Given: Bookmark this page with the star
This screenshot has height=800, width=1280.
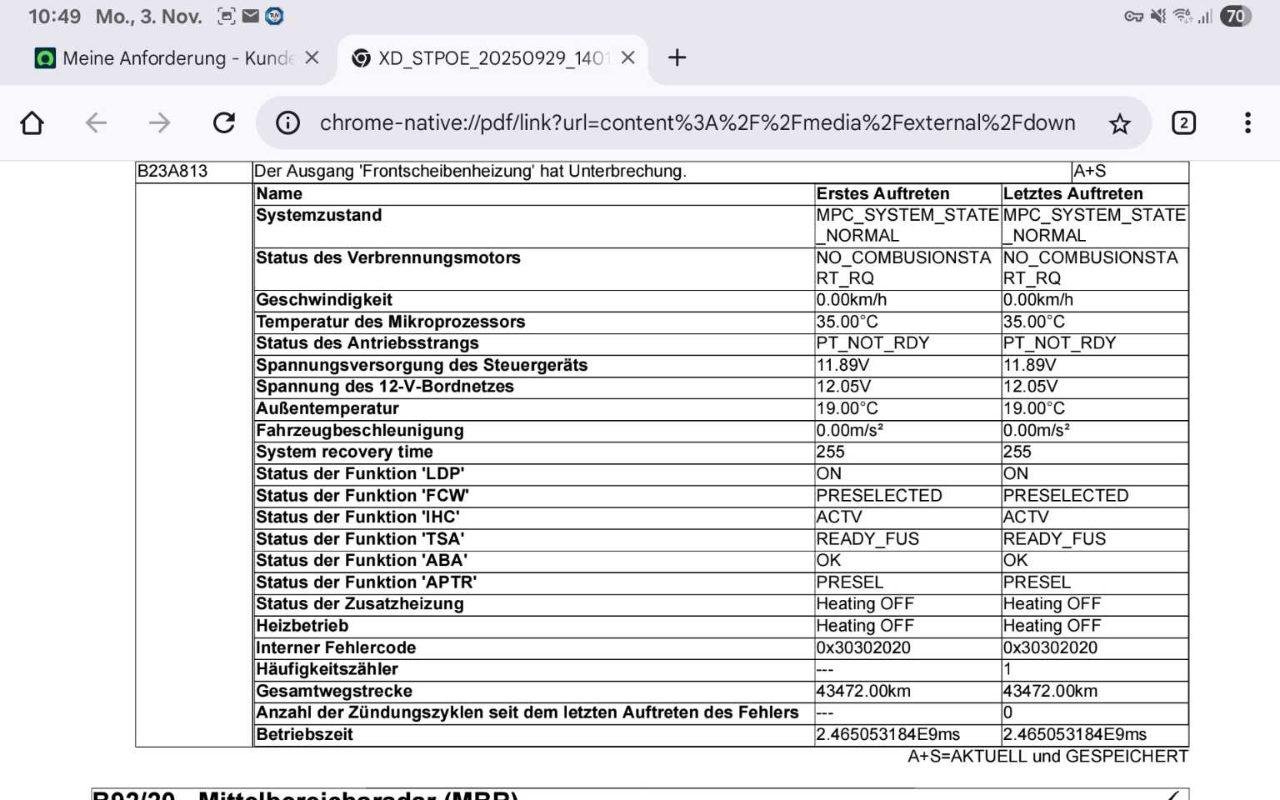Looking at the screenshot, I should [1120, 123].
